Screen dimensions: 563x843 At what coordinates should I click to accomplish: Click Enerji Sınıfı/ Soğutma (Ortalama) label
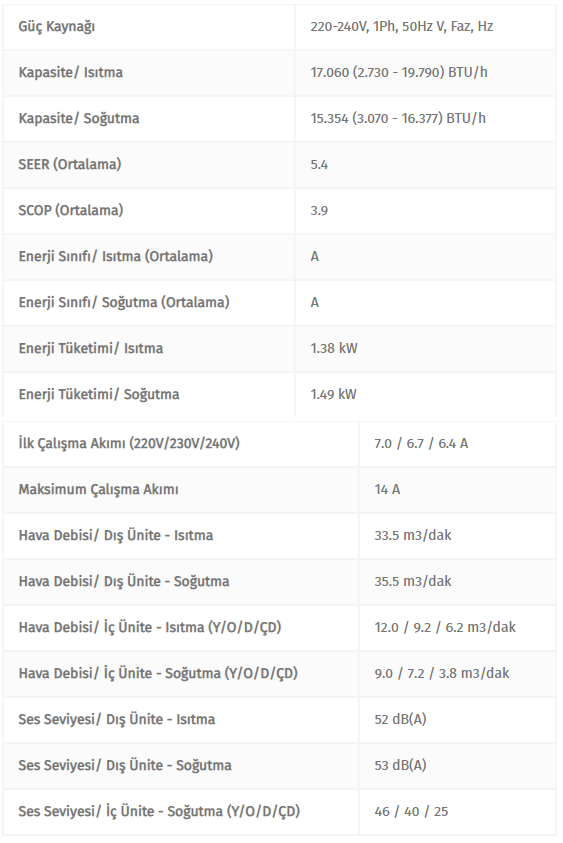124,302
